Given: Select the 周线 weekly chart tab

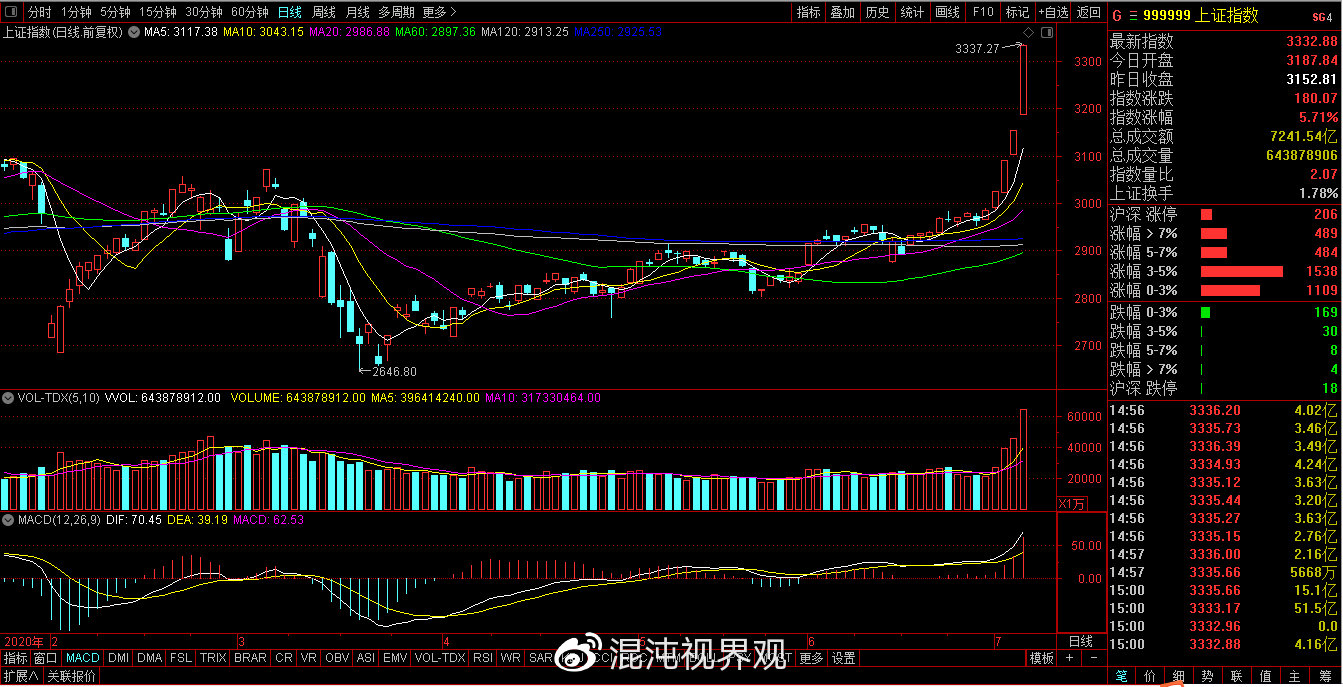Looking at the screenshot, I should tap(324, 12).
